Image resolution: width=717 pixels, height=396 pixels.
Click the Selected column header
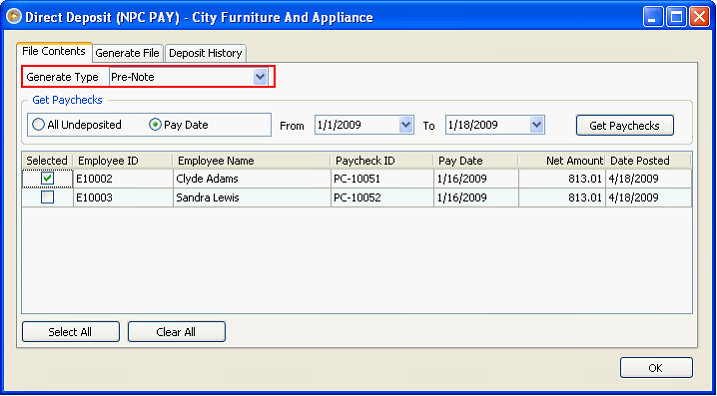(47, 161)
